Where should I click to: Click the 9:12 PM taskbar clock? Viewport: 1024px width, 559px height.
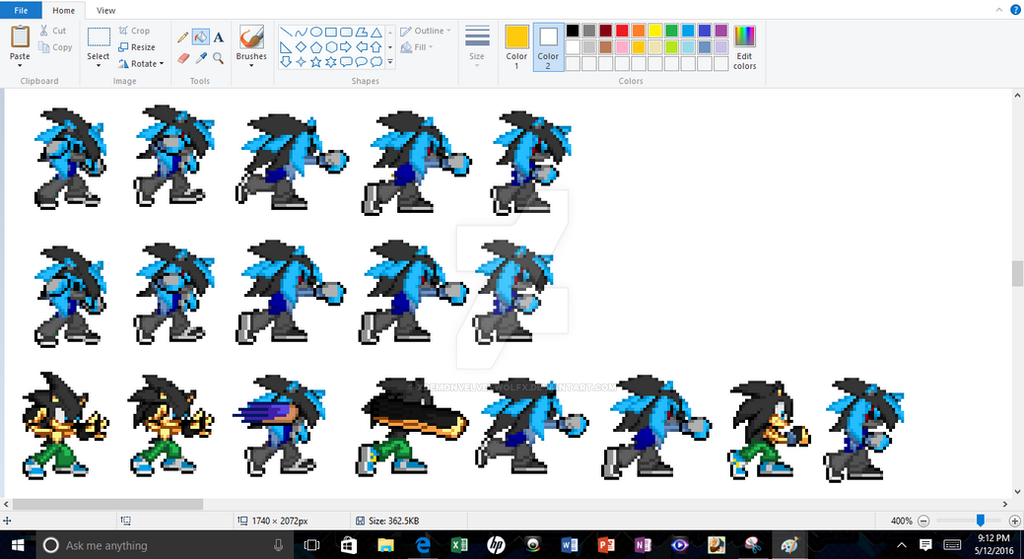click(994, 538)
